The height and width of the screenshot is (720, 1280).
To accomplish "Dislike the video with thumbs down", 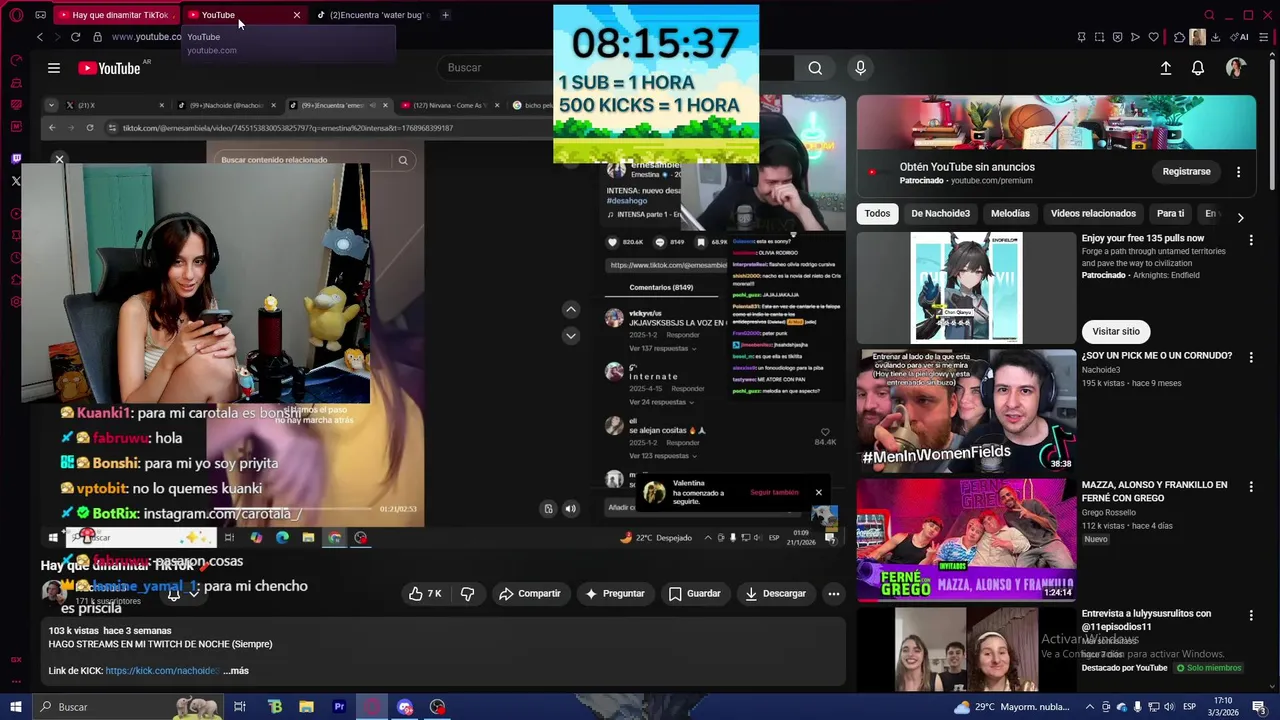I will pyautogui.click(x=467, y=593).
